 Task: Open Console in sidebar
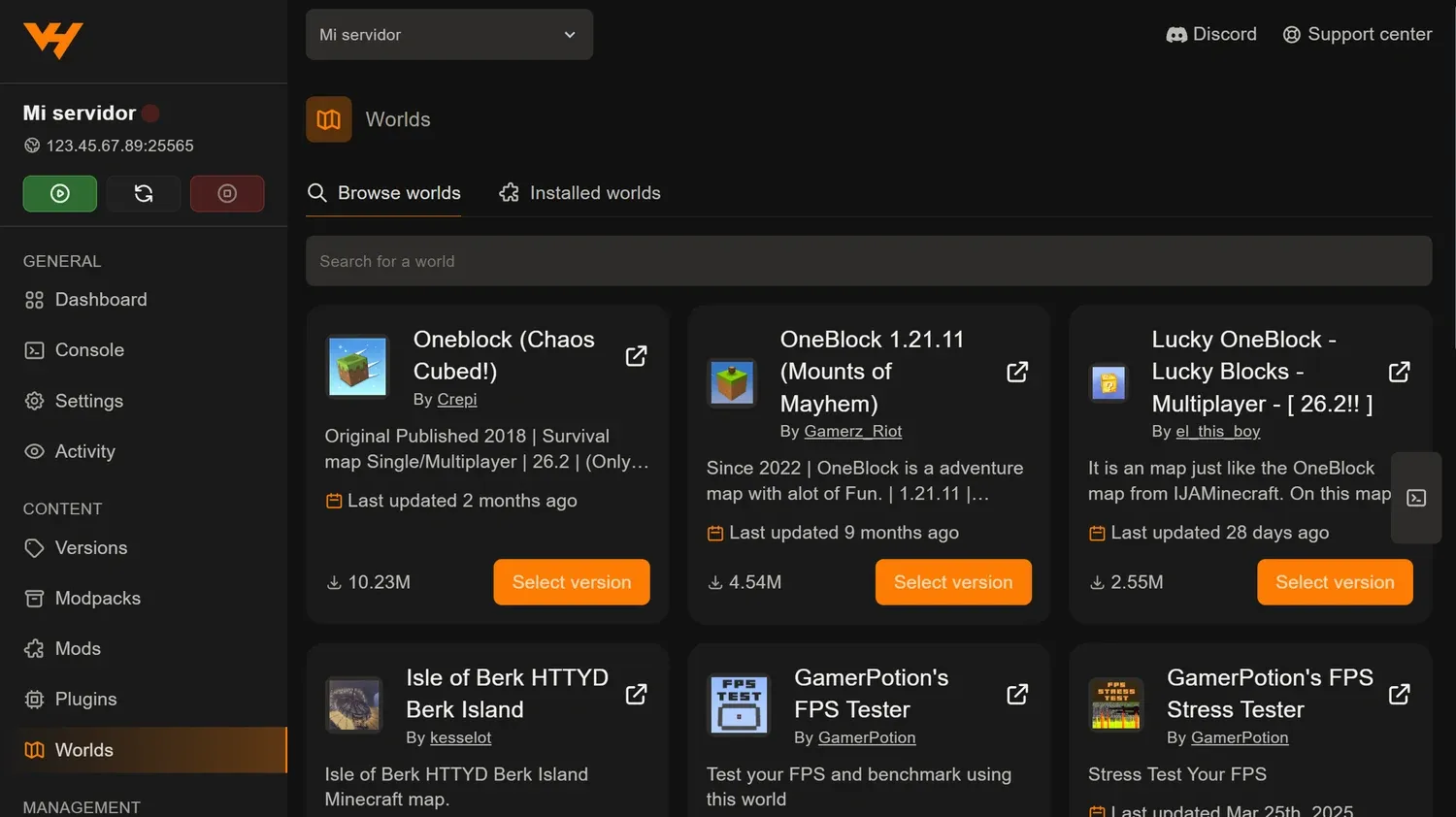click(x=144, y=350)
